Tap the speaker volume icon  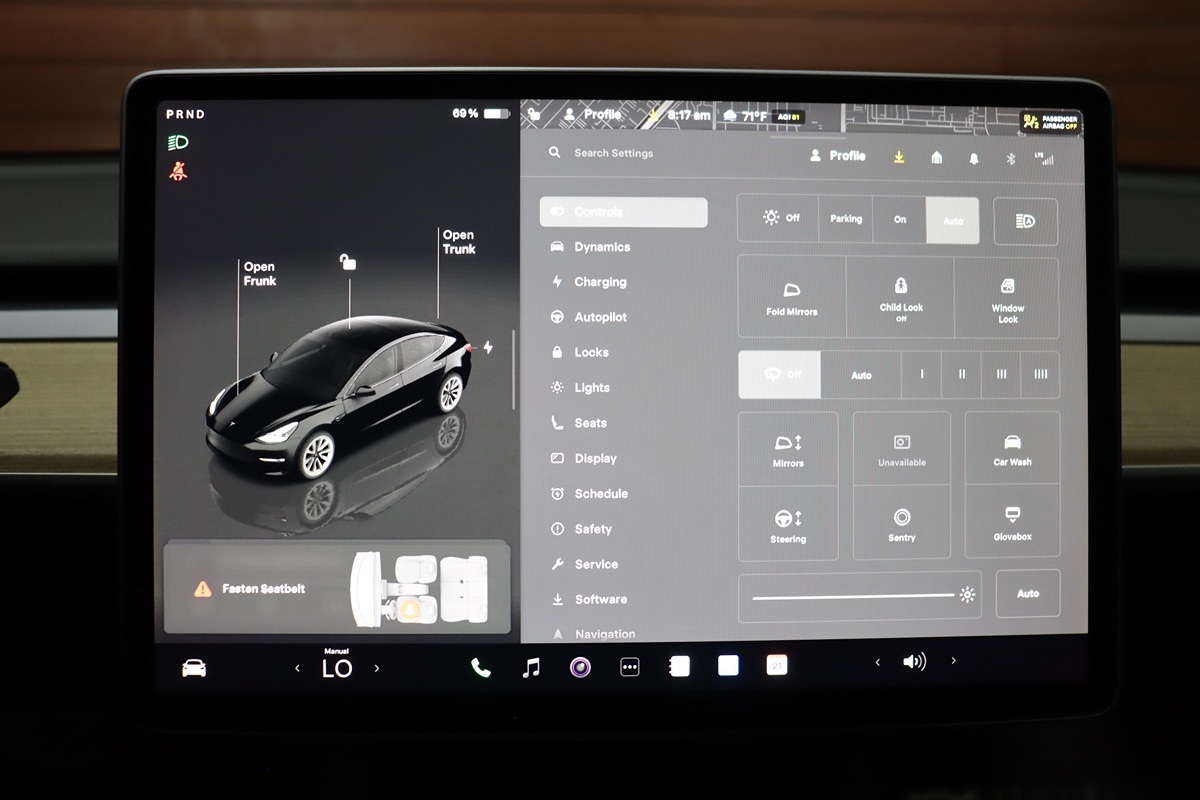tap(914, 662)
